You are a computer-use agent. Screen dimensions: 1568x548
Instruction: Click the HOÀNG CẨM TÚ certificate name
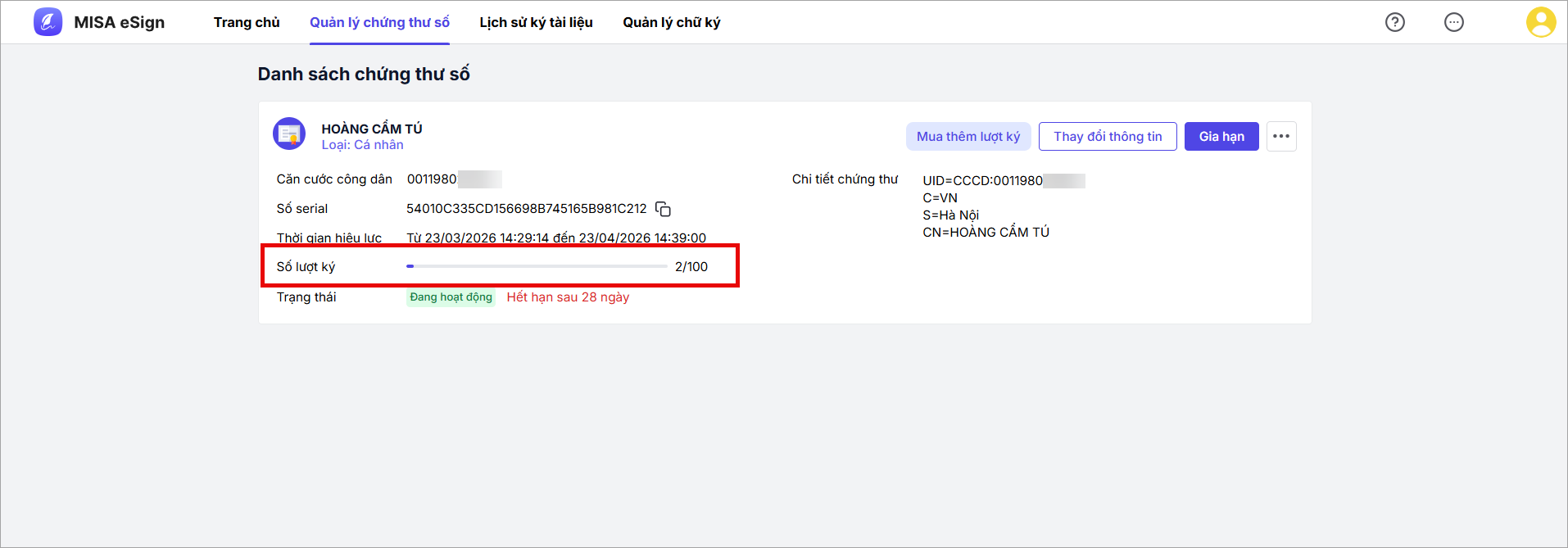[372, 129]
